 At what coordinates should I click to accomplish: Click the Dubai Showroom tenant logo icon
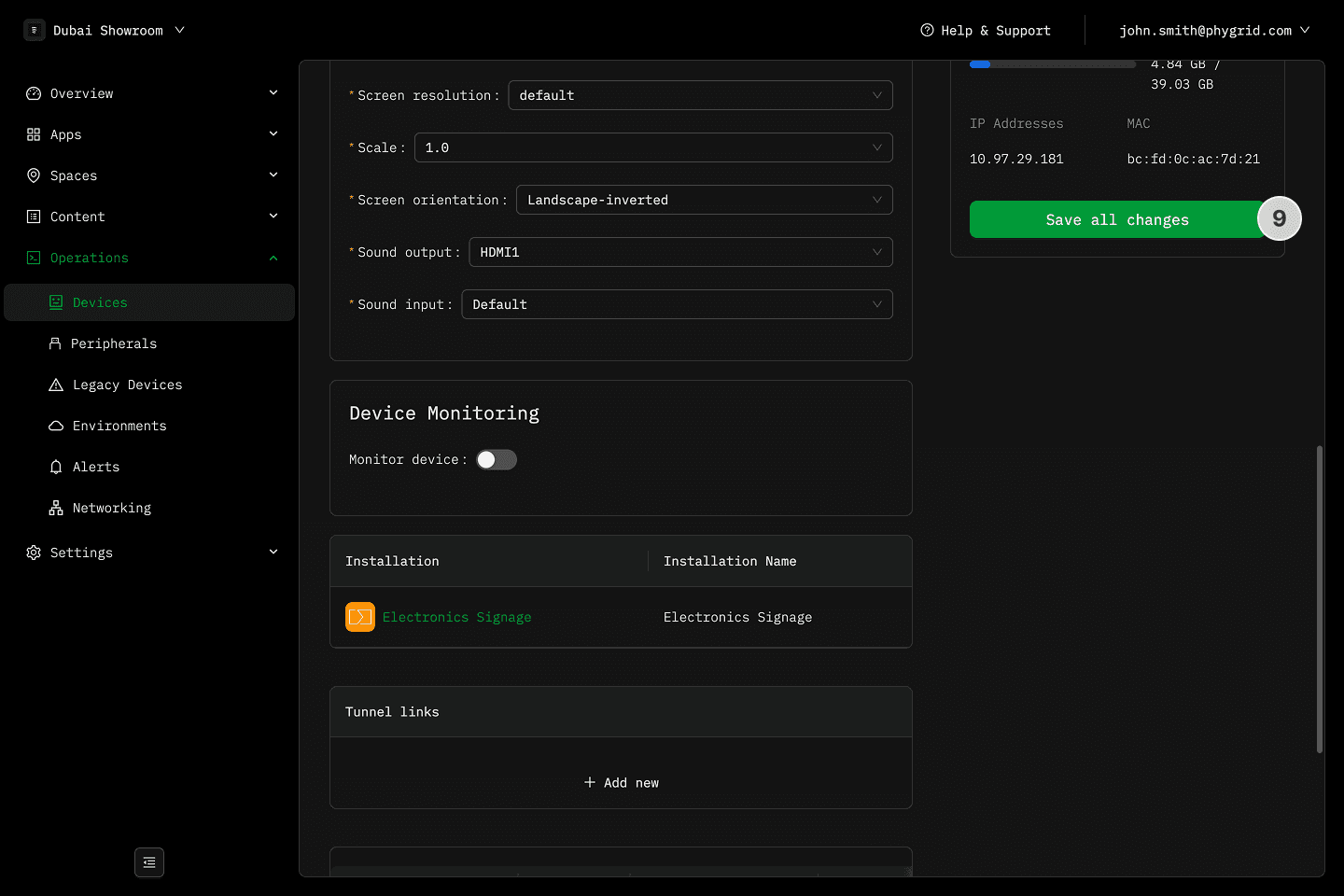point(35,30)
